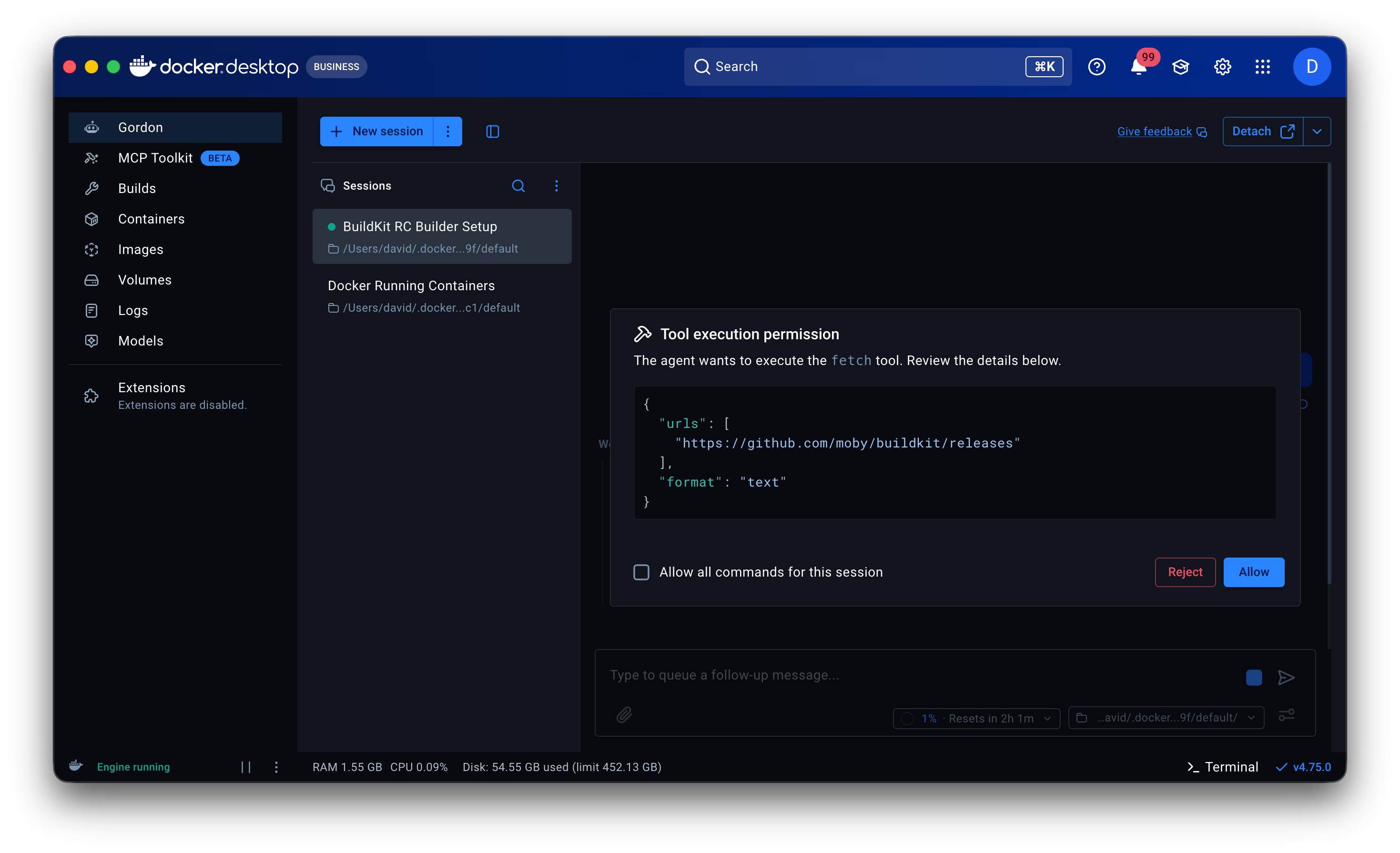The width and height of the screenshot is (1400, 853).
Task: Click the chat vertical scrollbar
Action: click(x=1329, y=374)
